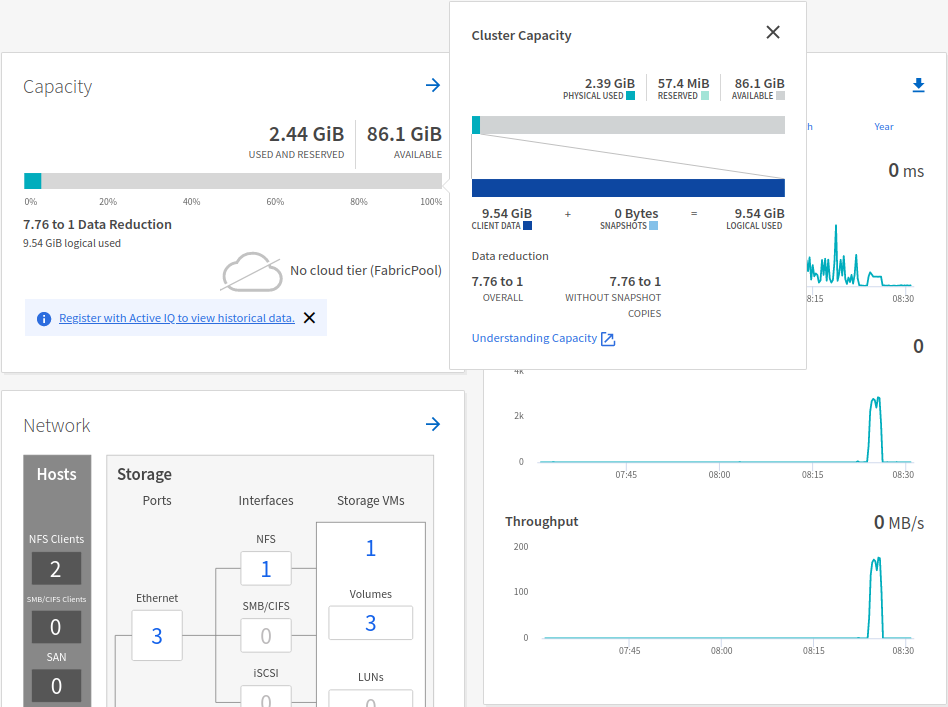Click the info icon in Active IQ notice
The height and width of the screenshot is (707, 948).
(44, 319)
